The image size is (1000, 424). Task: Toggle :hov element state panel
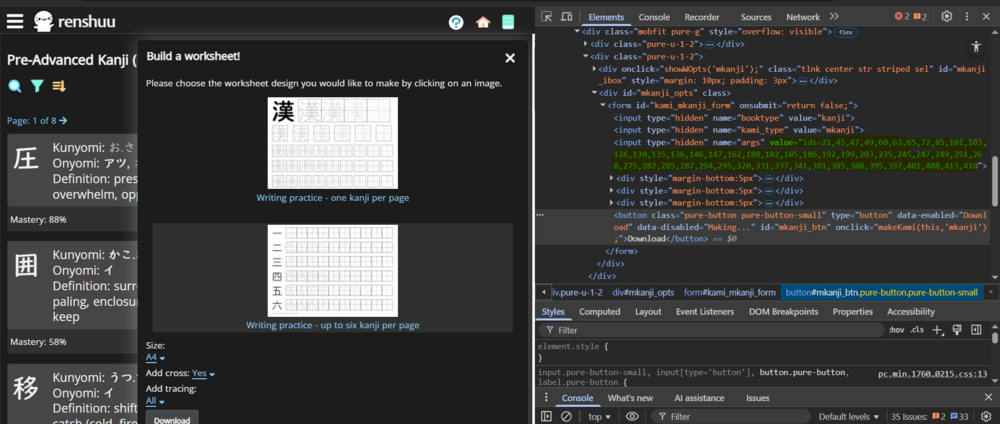pyautogui.click(x=896, y=330)
